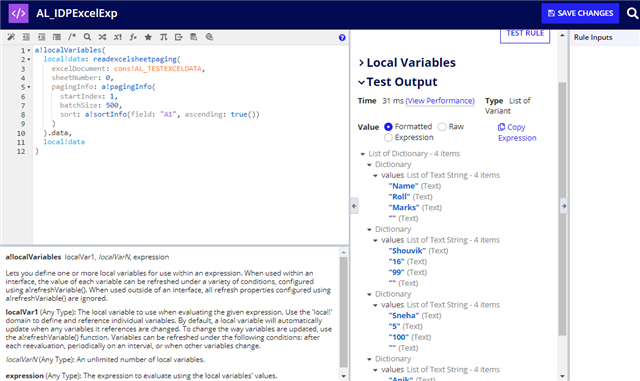
Task: Click the SAVE CHANGES button
Action: pos(580,13)
